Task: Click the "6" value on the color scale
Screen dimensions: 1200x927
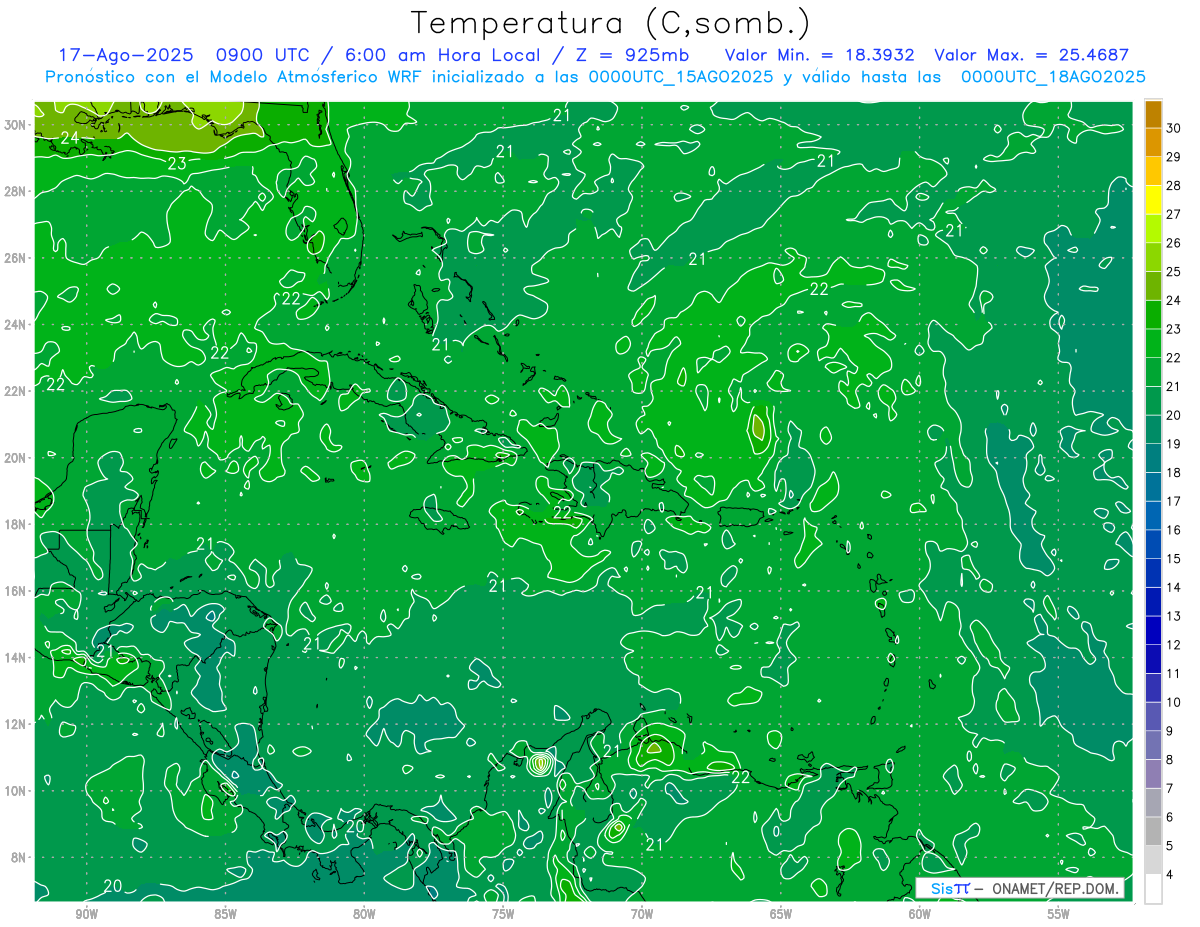Action: [x=1170, y=817]
